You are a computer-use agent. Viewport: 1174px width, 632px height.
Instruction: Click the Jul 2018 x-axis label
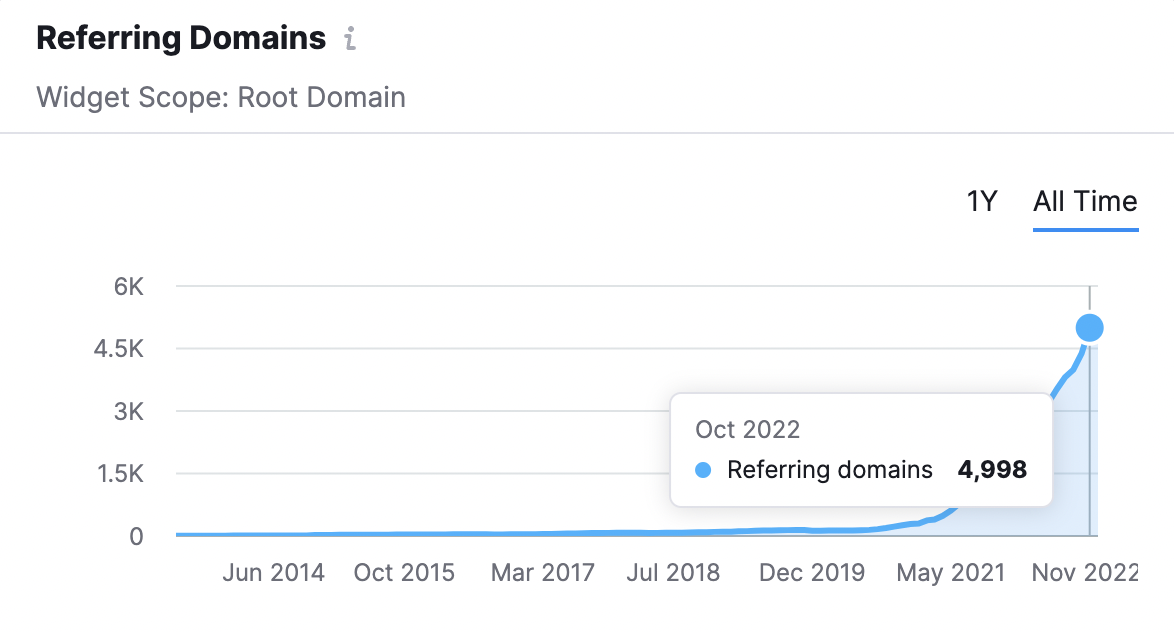(x=673, y=573)
